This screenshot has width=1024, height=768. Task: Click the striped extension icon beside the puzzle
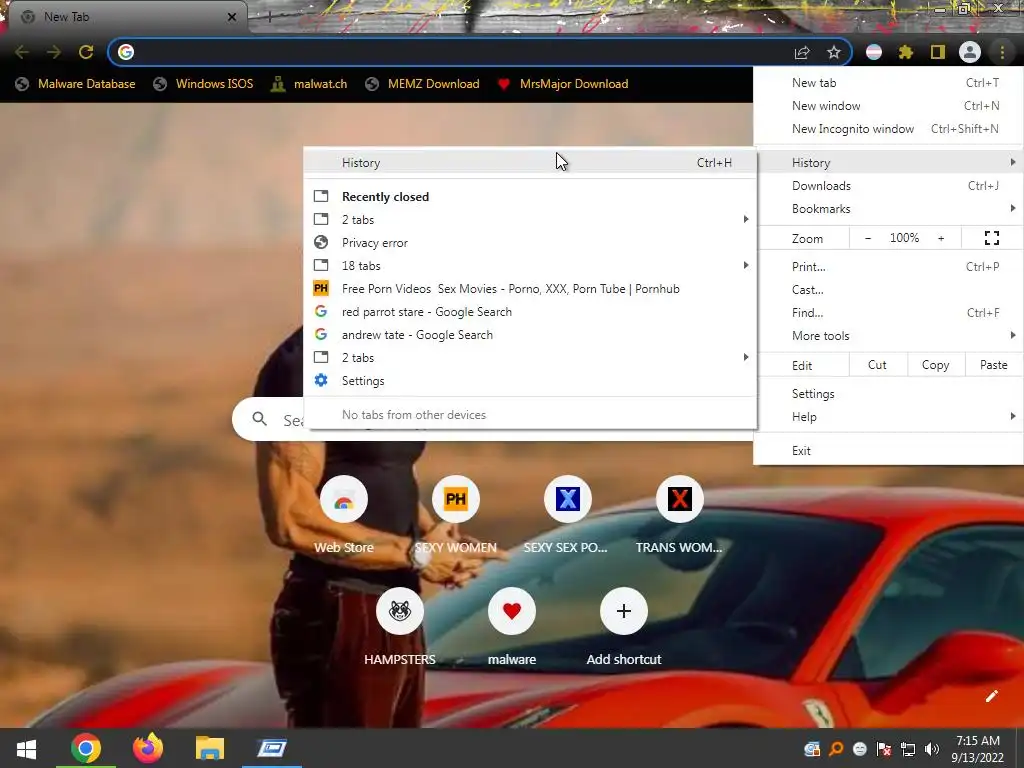point(874,52)
